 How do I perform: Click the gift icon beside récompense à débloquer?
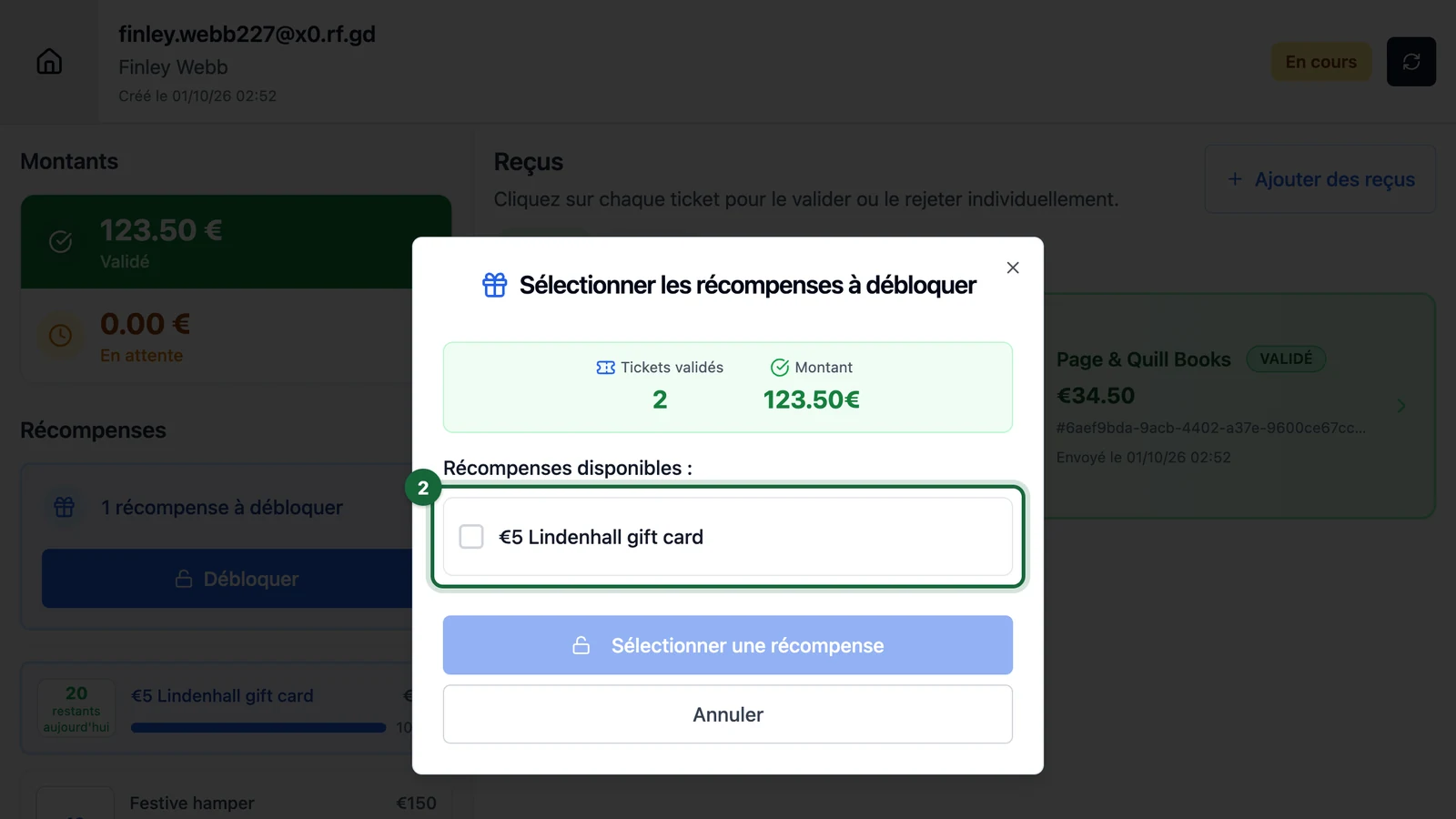64,507
